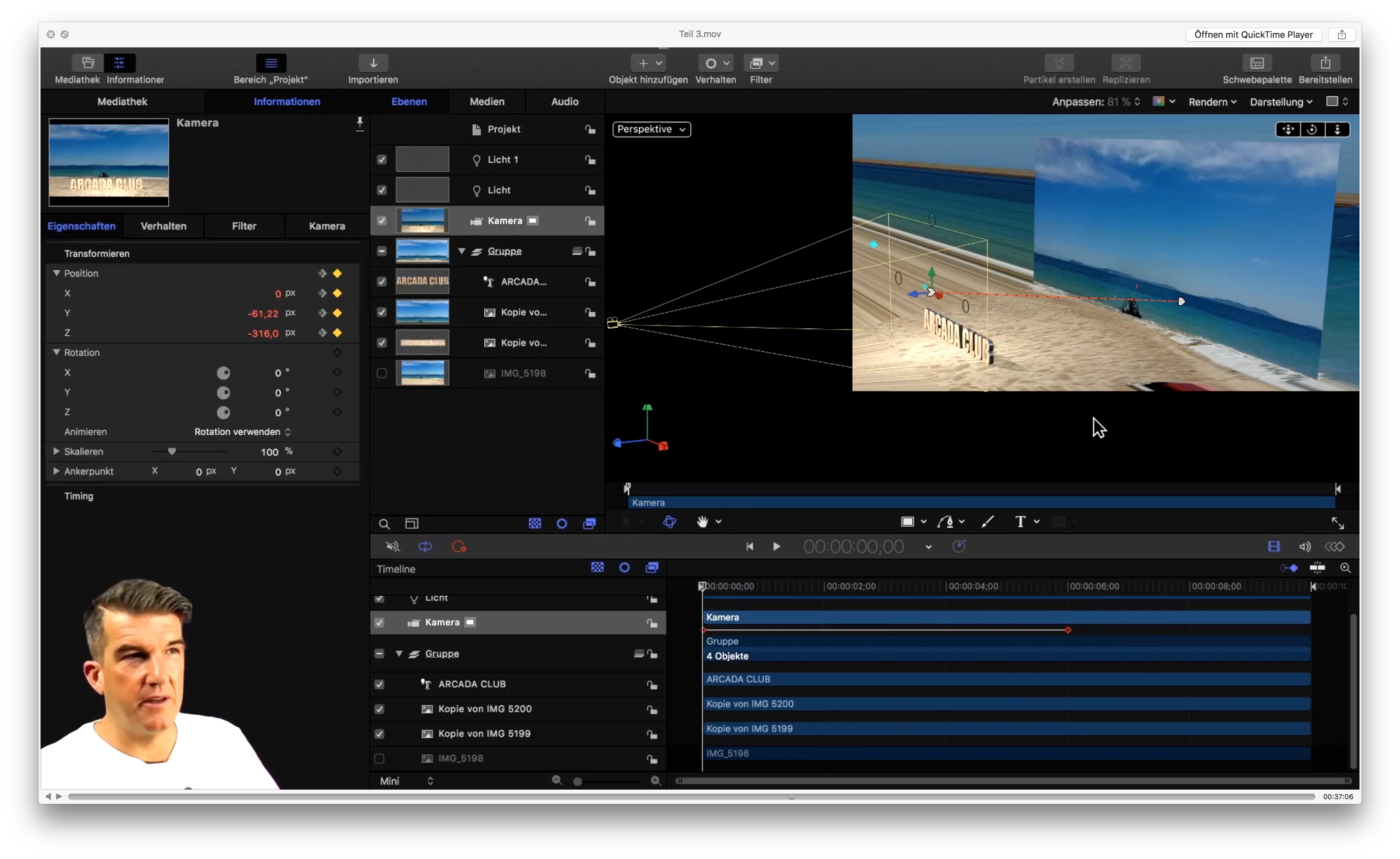Image resolution: width=1400 pixels, height=859 pixels.
Task: Open the Filter toolbar menu
Action: pyautogui.click(x=761, y=63)
